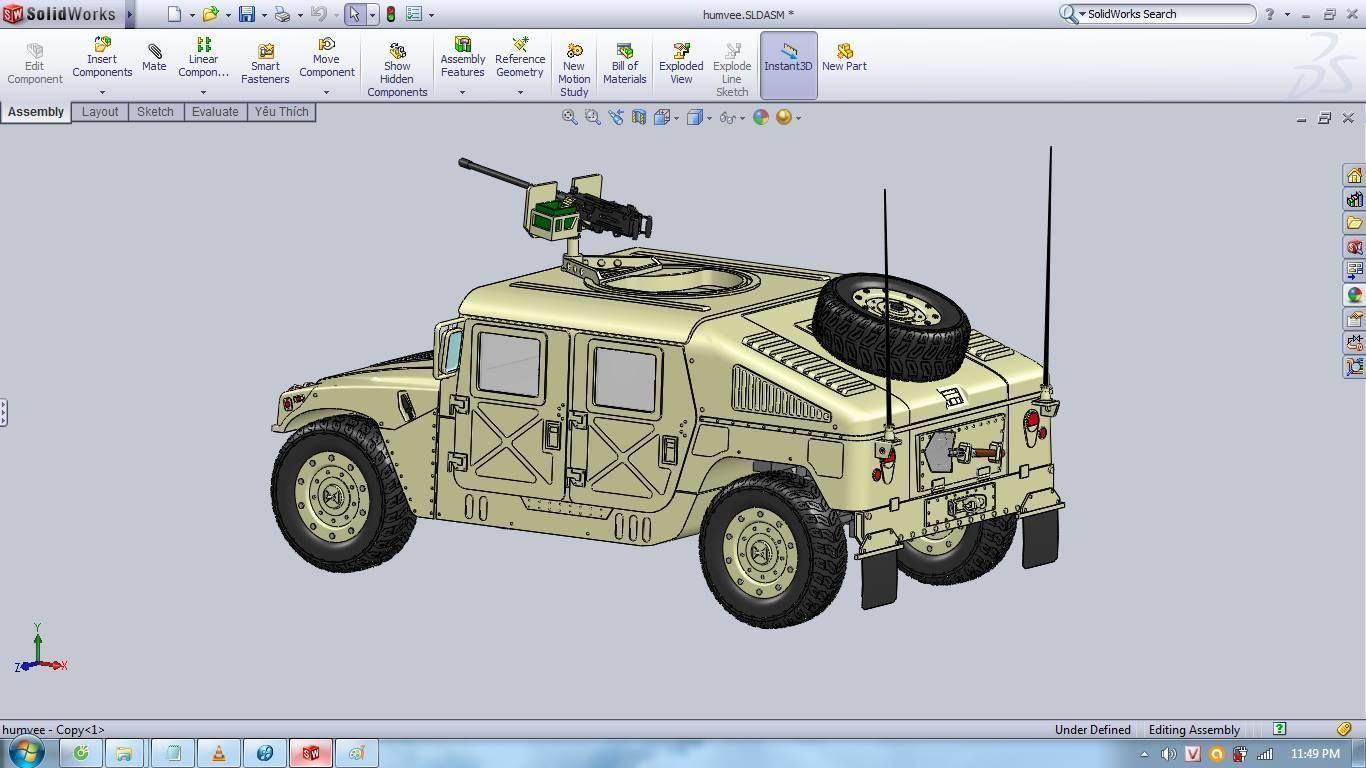Activate the Section View tool
The width and height of the screenshot is (1366, 768).
639,117
